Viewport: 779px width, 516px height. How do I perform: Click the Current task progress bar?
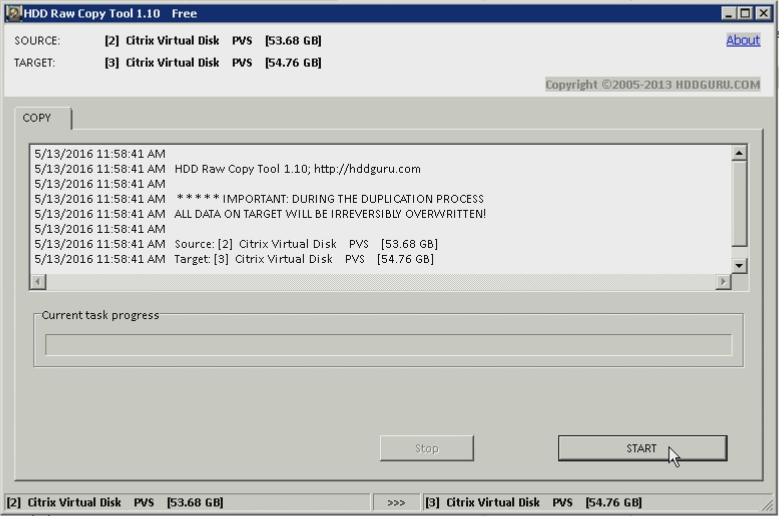point(388,345)
